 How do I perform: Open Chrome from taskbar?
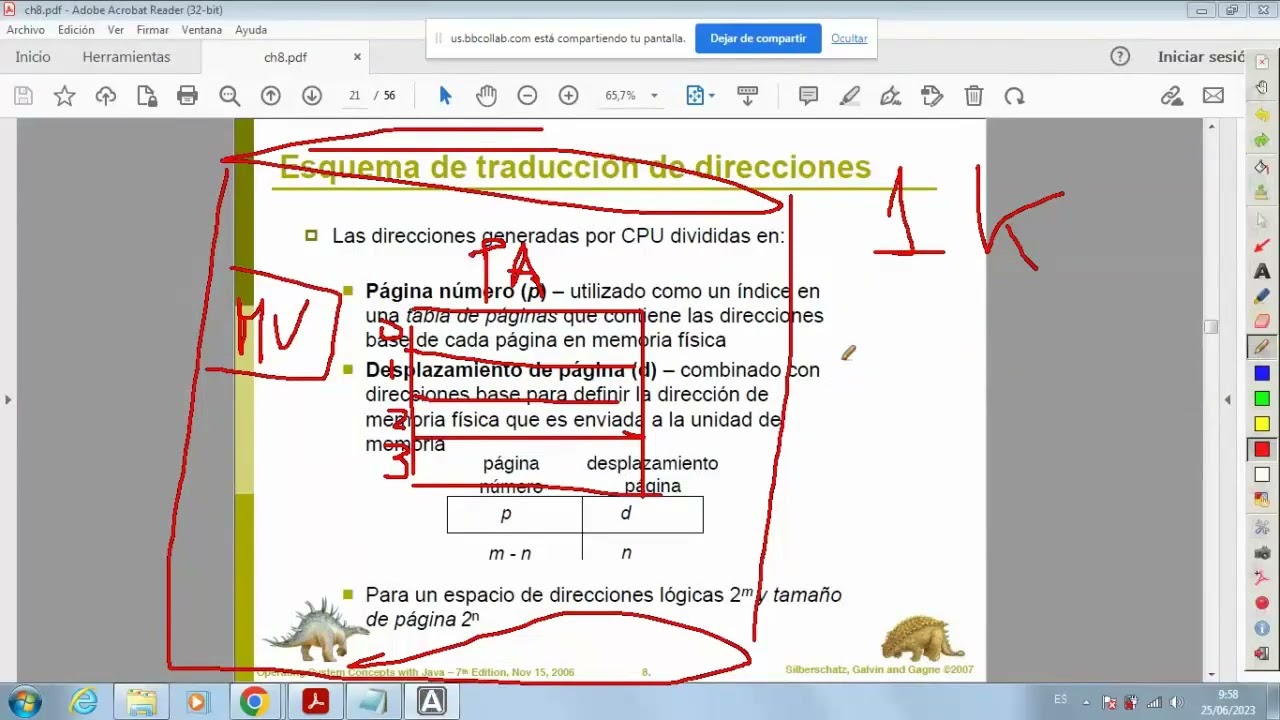pyautogui.click(x=254, y=702)
